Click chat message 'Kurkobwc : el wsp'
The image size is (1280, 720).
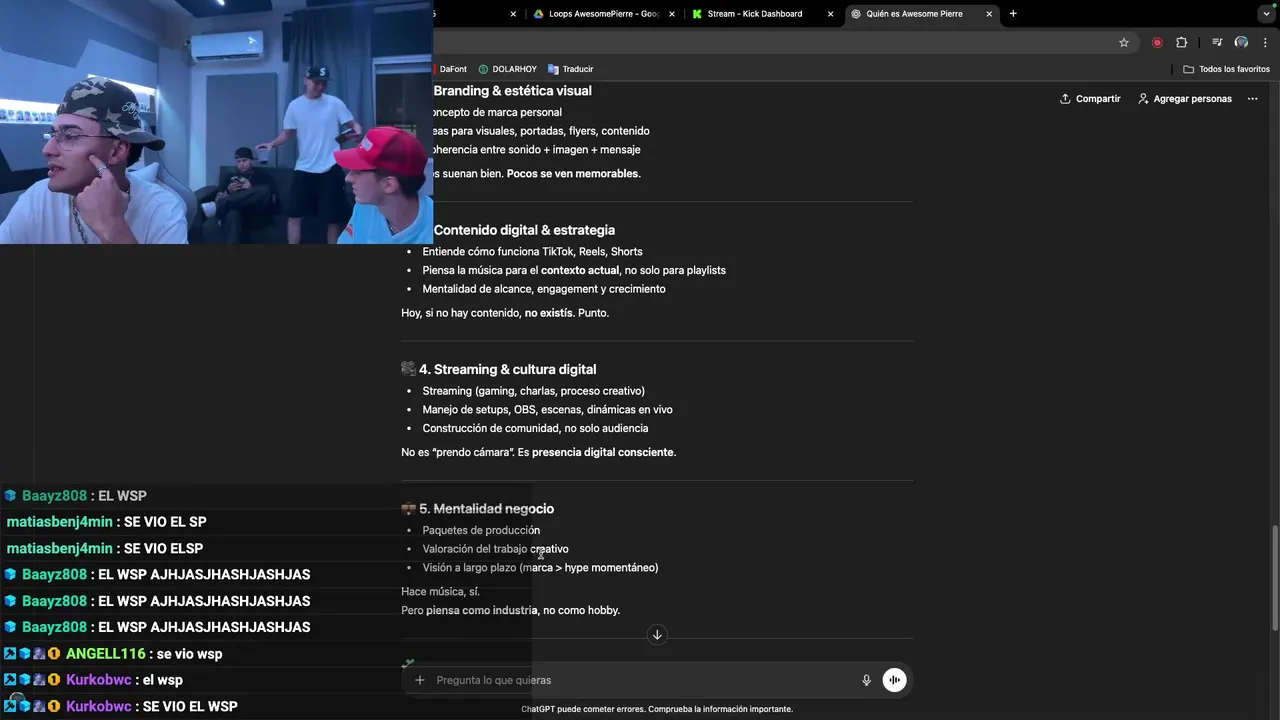click(x=93, y=680)
